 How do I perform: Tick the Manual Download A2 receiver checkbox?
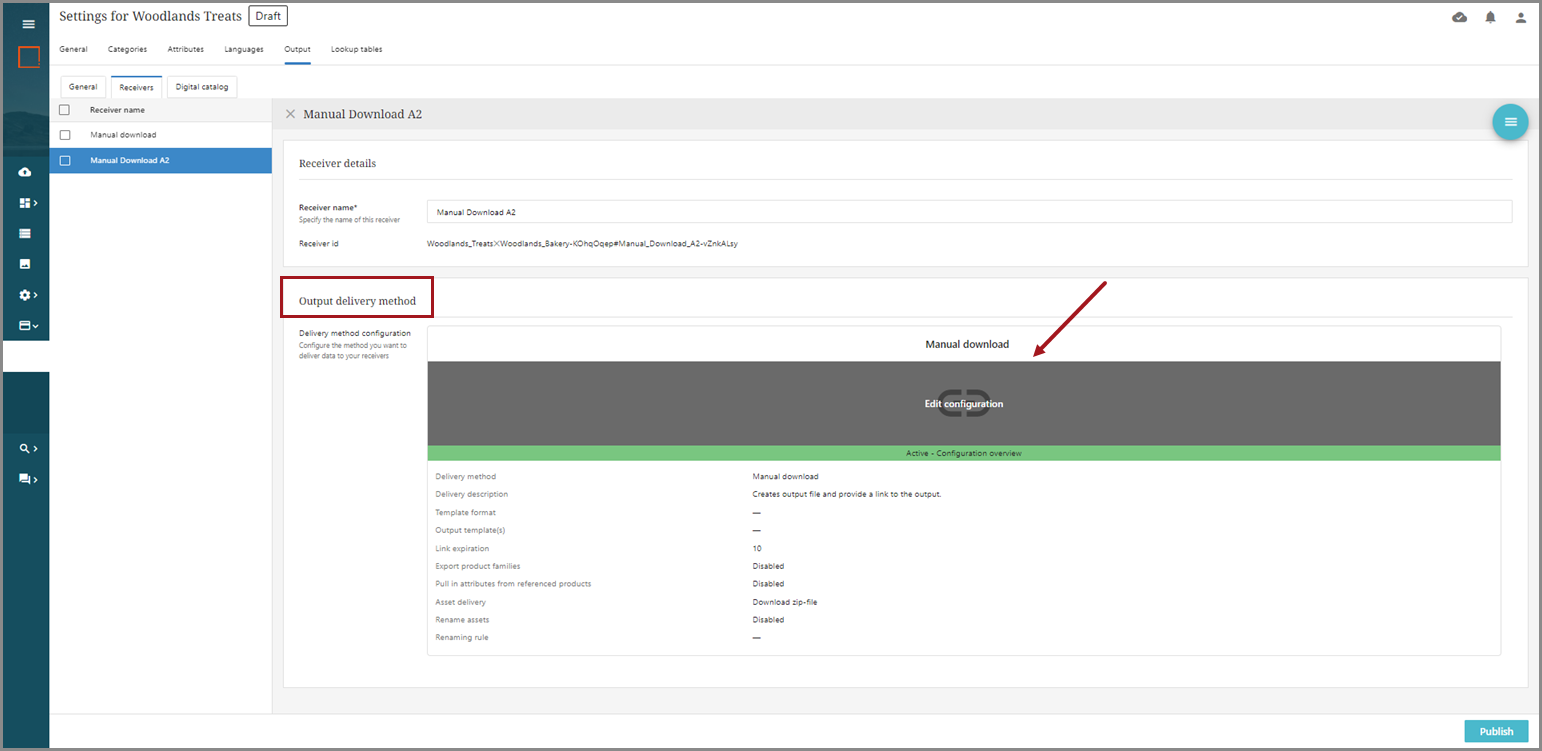tap(65, 160)
